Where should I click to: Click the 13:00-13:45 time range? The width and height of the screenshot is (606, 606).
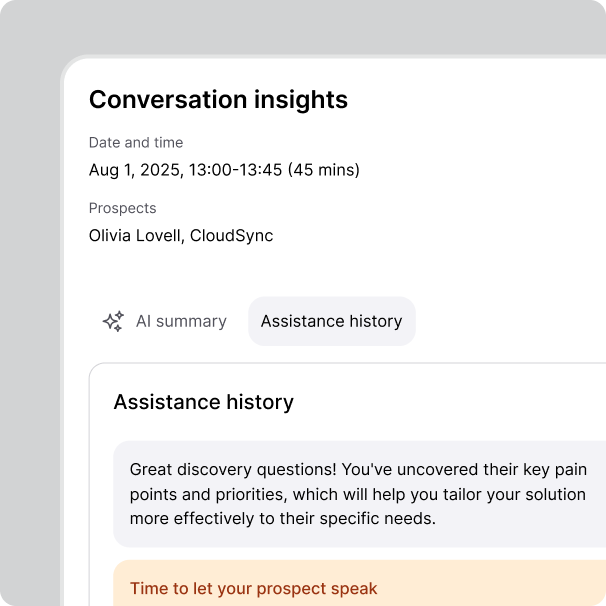click(235, 170)
